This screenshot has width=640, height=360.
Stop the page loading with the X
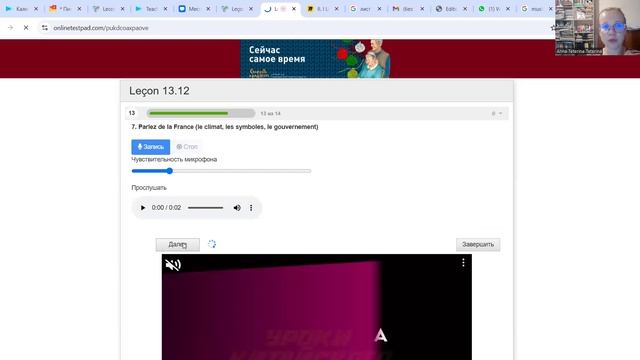(x=26, y=28)
